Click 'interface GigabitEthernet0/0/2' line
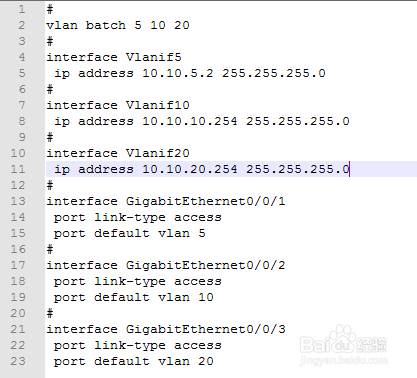The width and height of the screenshot is (417, 378). 166,265
